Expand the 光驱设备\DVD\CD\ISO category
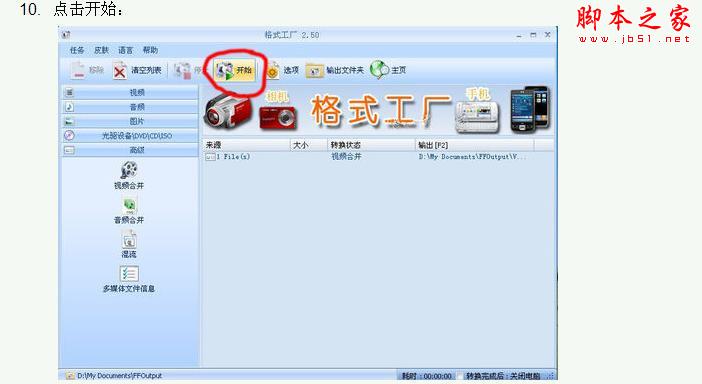Screen dimensions: 702x384 tap(130, 136)
